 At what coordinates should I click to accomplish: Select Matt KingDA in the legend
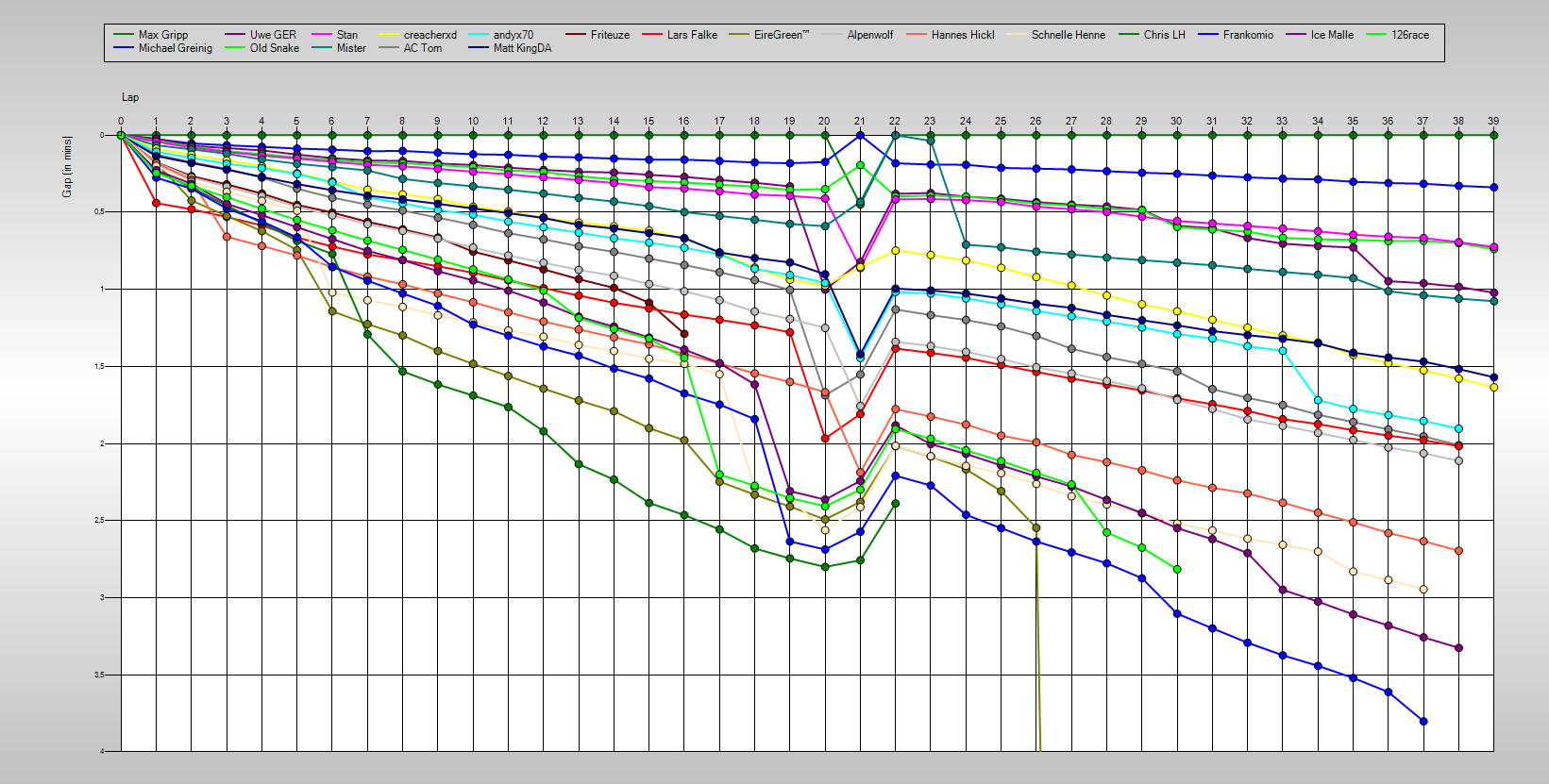click(x=523, y=48)
